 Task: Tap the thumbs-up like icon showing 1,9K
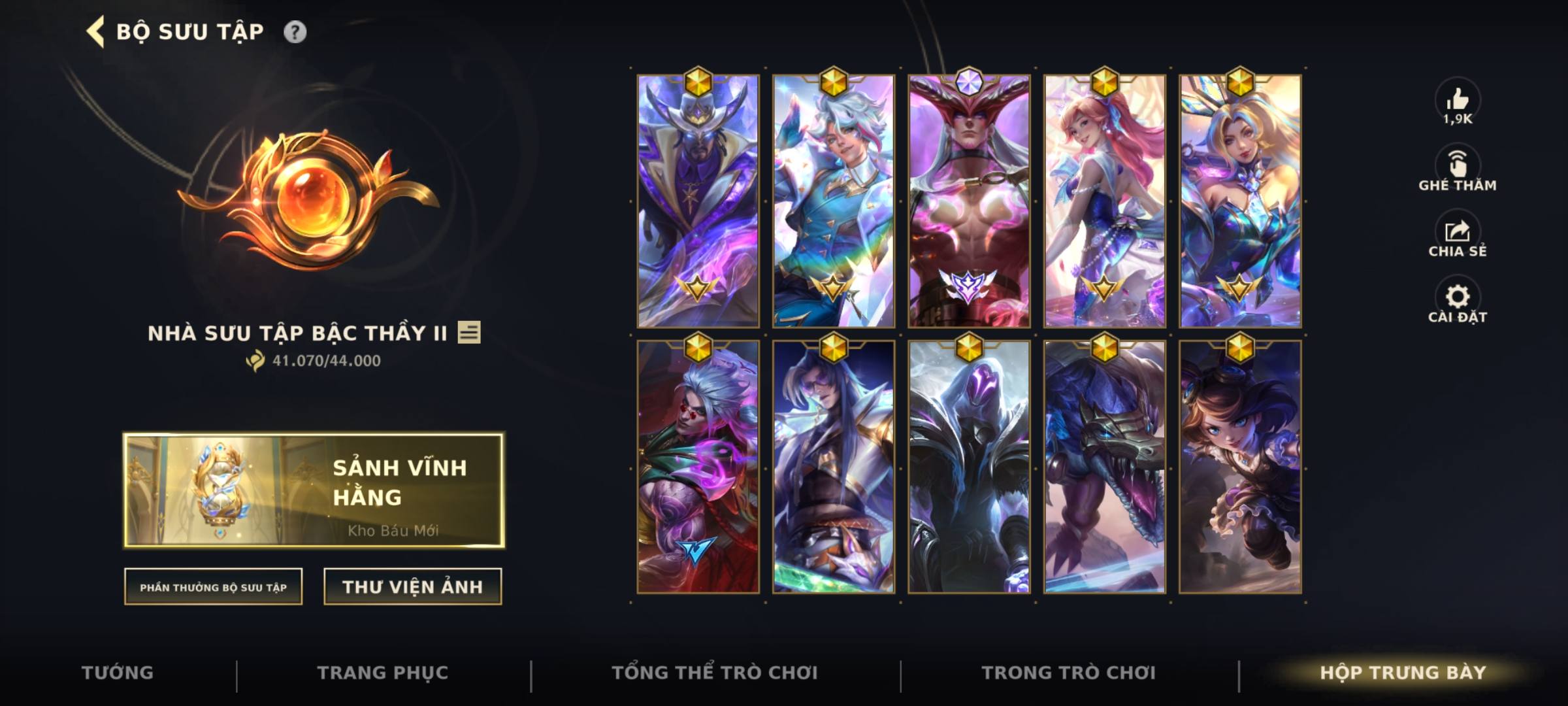coord(1458,99)
